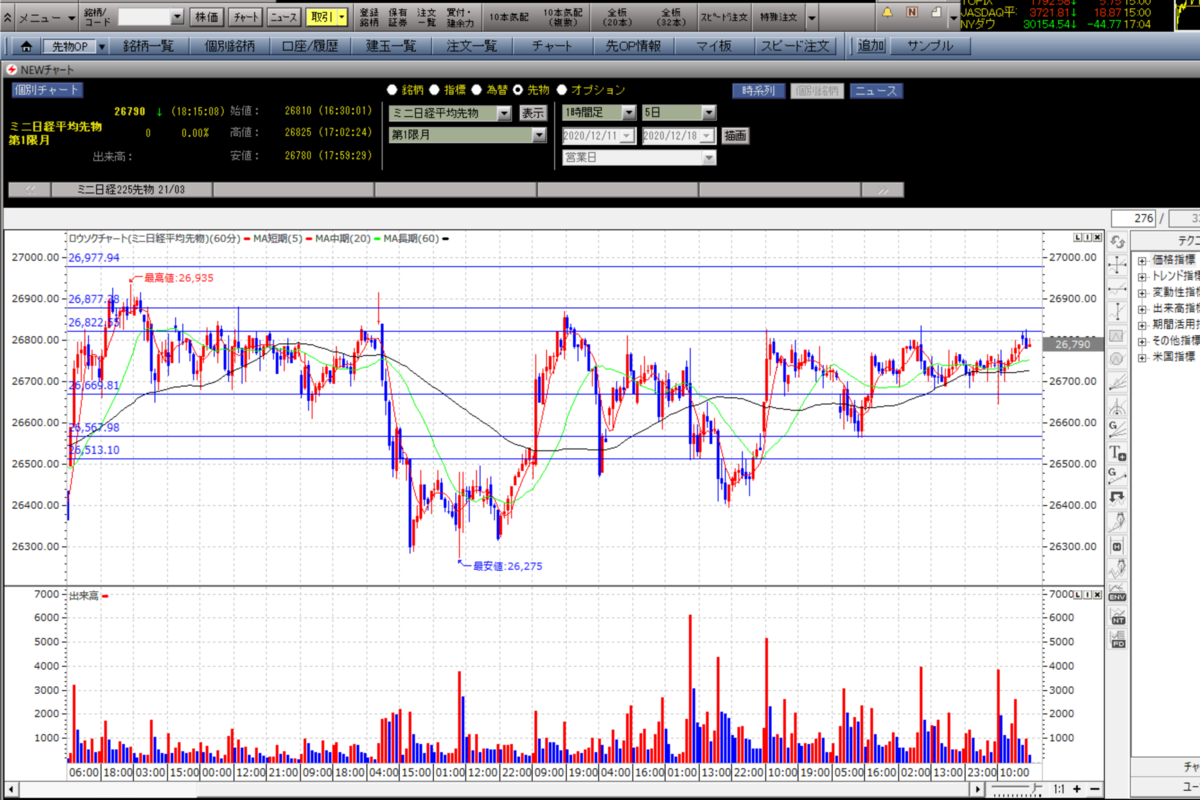Open 注文一覧 in the top toolbar

coord(426,17)
